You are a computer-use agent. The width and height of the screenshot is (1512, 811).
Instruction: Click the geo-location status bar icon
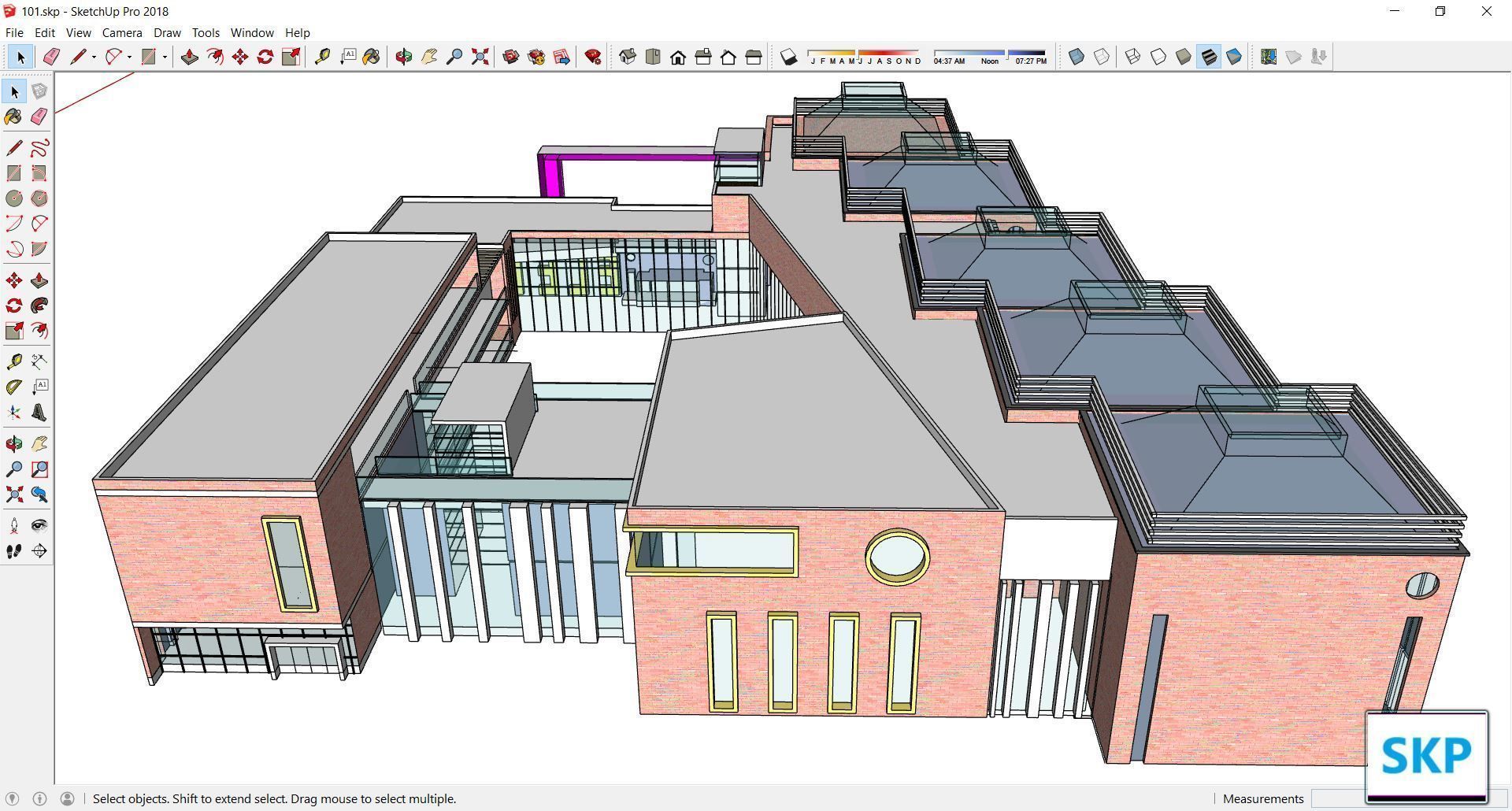pos(12,798)
